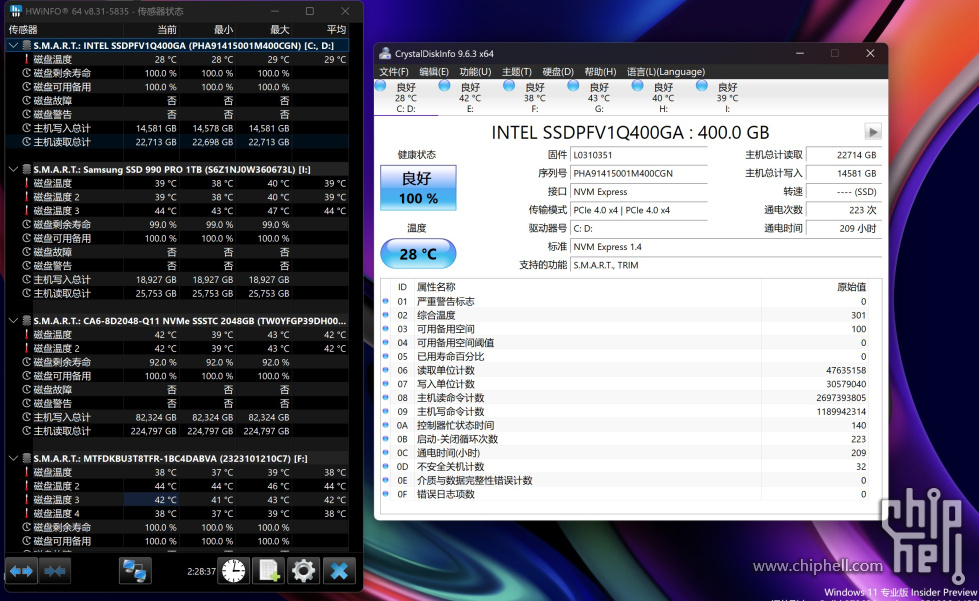979x601 pixels.
Task: Collapse the MTFDKBU3T8TFR sensor section
Action: pyautogui.click(x=13, y=458)
